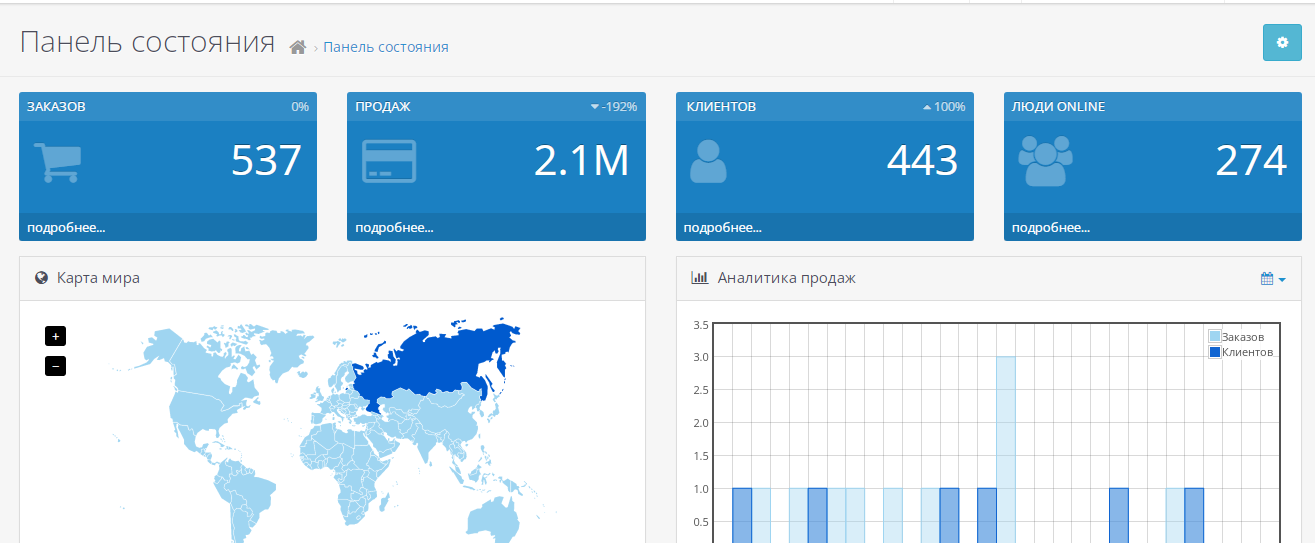Viewport: 1315px width, 543px height.
Task: Click the credit card icon in Продаж tile
Action: [x=389, y=161]
